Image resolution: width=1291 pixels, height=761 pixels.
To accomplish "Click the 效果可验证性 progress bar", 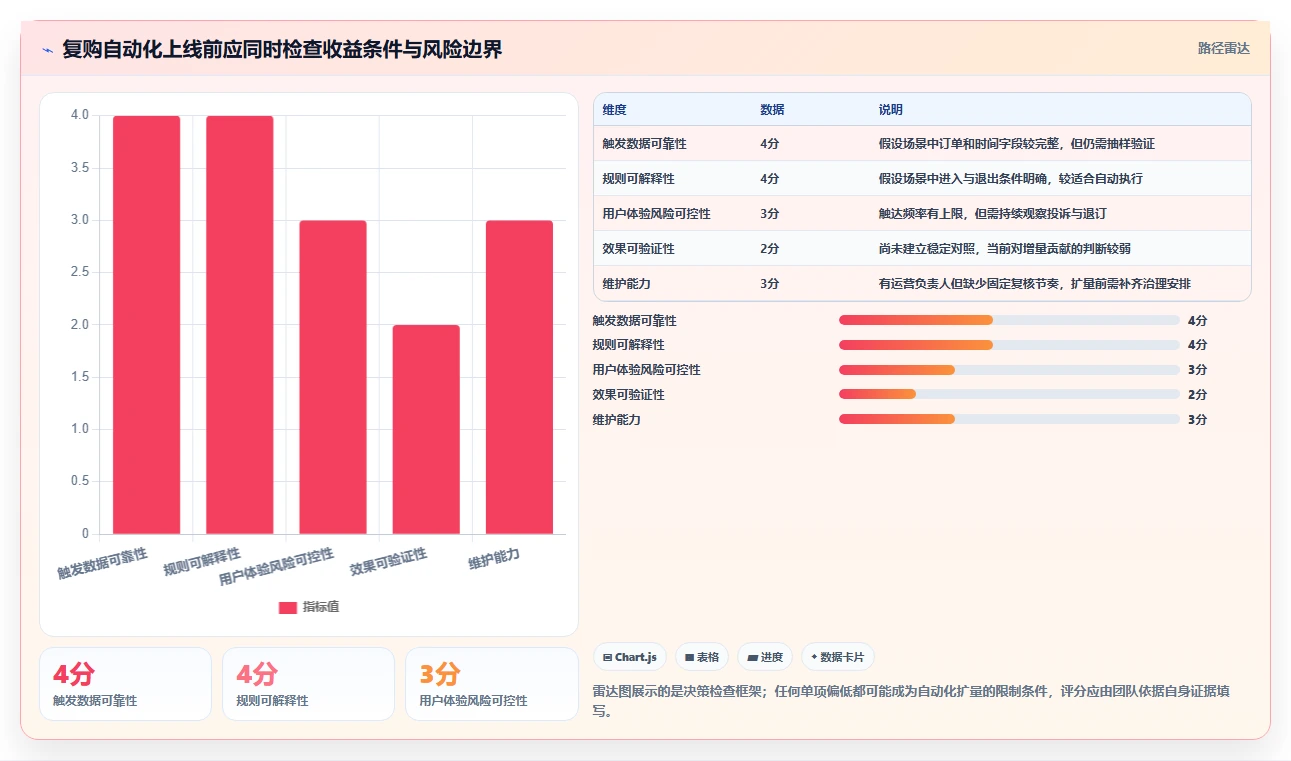I will point(1009,394).
